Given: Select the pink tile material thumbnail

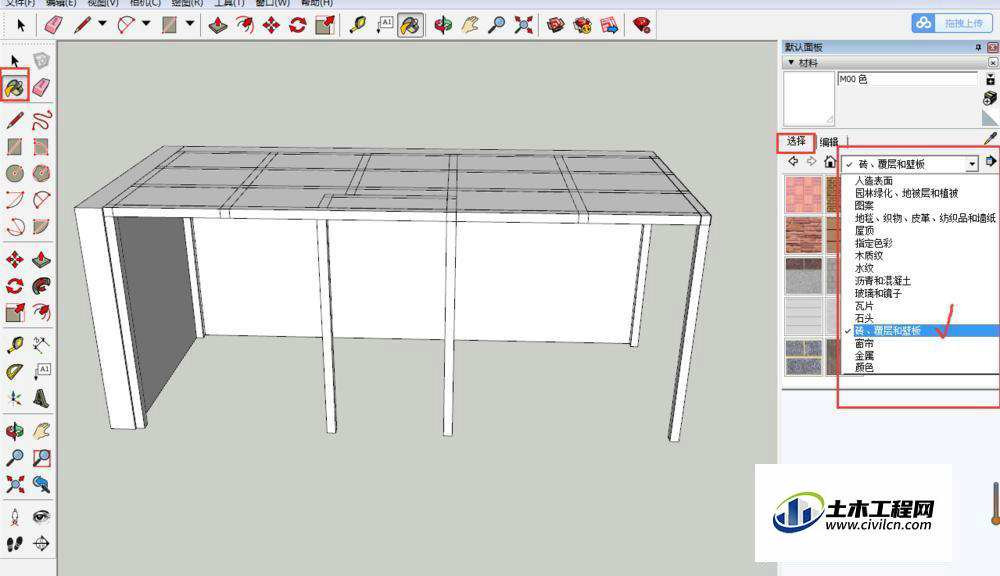Looking at the screenshot, I should click(804, 195).
